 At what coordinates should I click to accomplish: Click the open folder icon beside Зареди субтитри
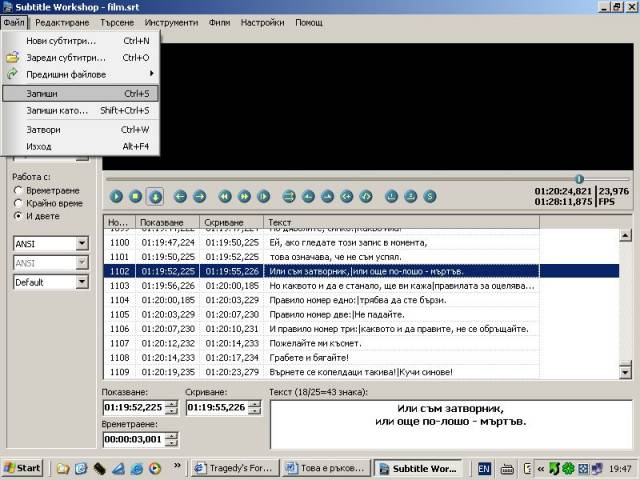(13, 57)
